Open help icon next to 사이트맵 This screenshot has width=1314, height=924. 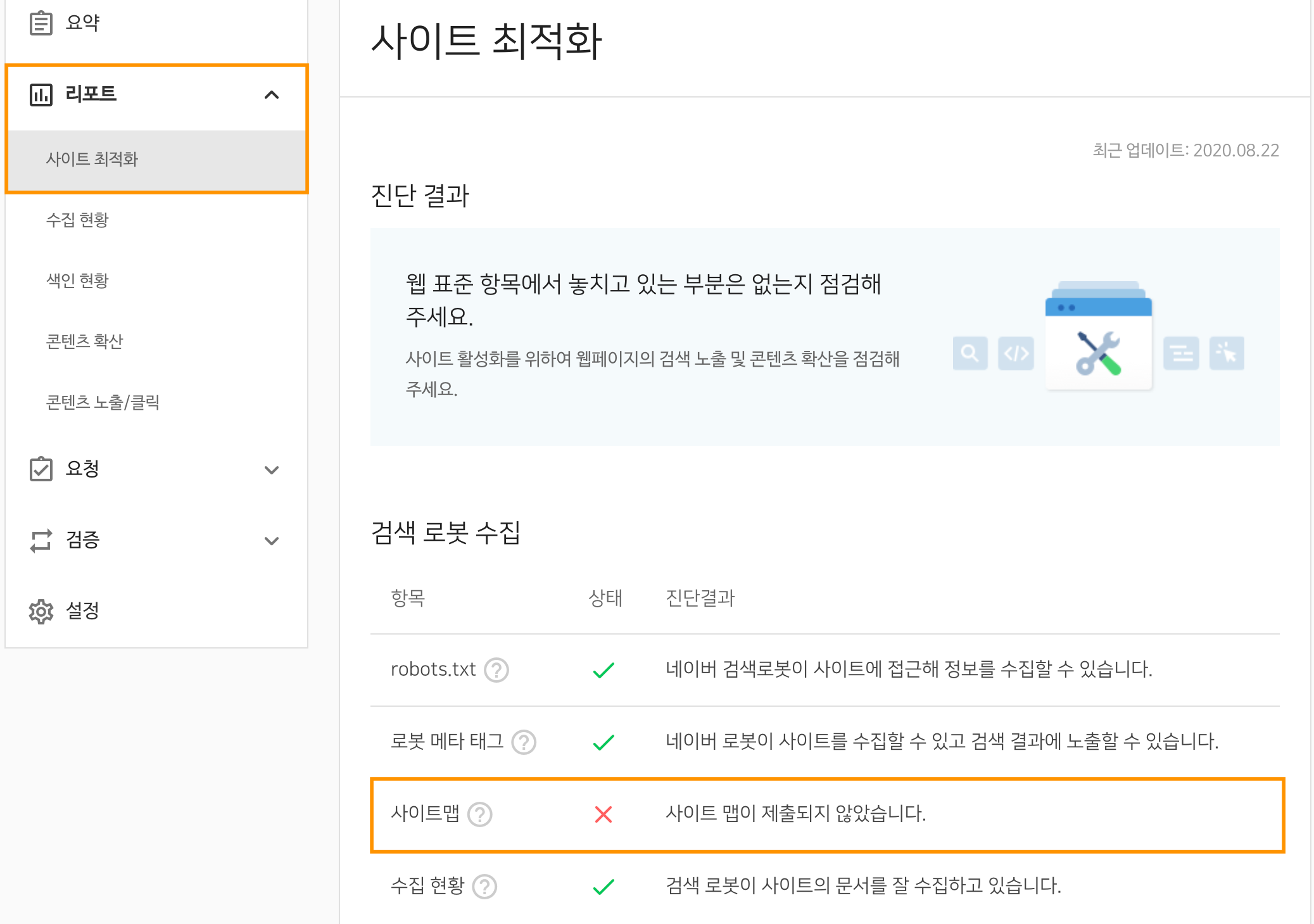[x=480, y=814]
